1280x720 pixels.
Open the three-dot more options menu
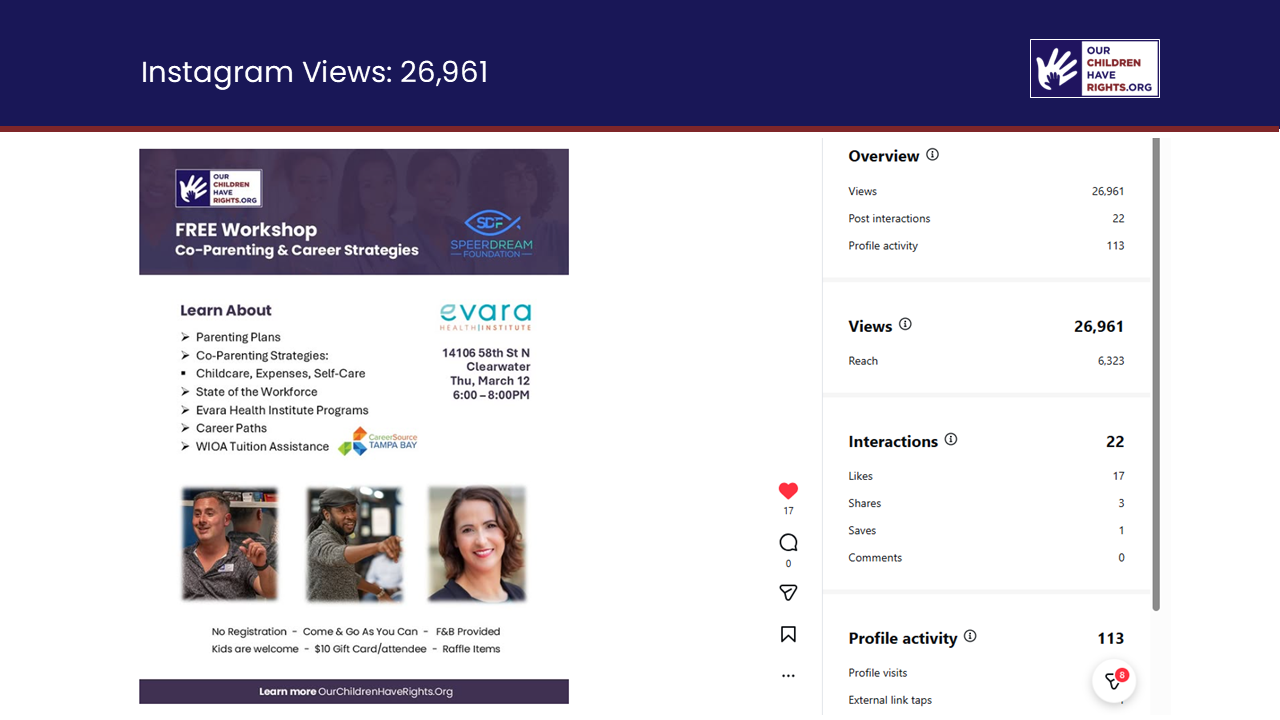pos(788,676)
